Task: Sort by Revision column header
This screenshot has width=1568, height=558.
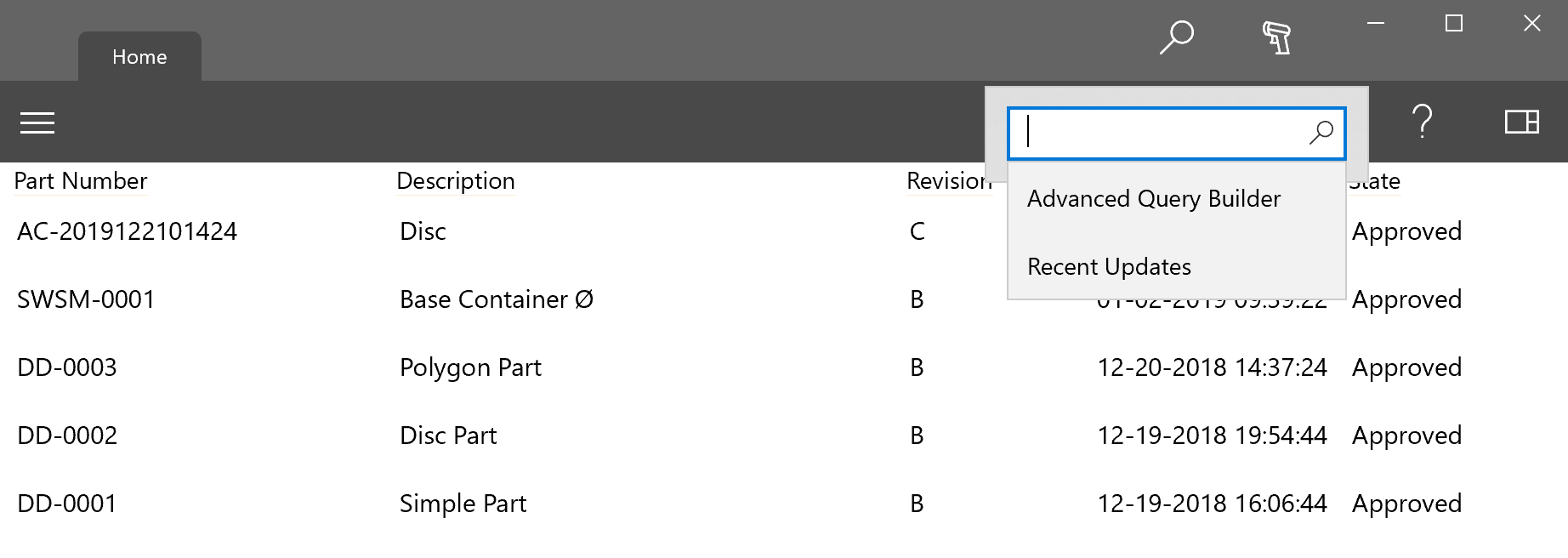Action: tap(948, 181)
